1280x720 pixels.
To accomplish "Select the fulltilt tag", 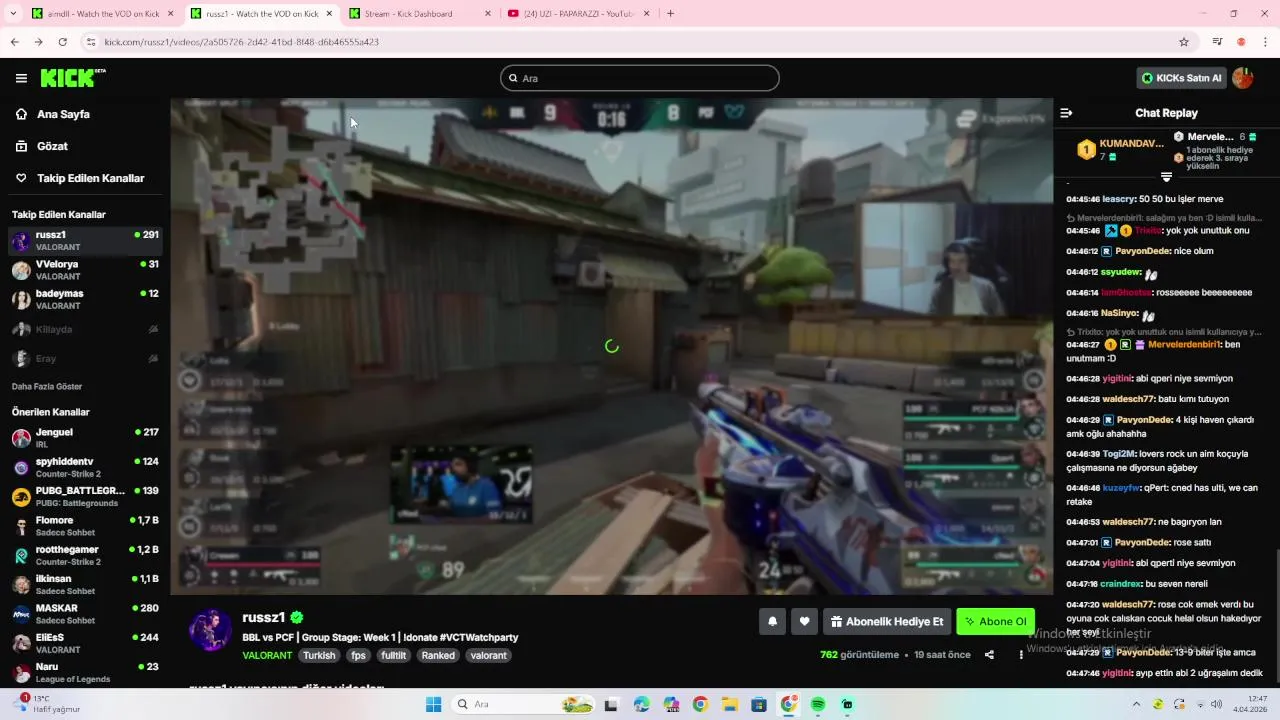I will [x=393, y=656].
